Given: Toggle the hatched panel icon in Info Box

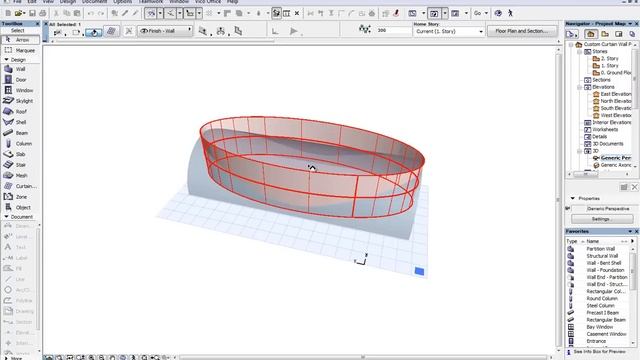Looking at the screenshot, I should [111, 31].
